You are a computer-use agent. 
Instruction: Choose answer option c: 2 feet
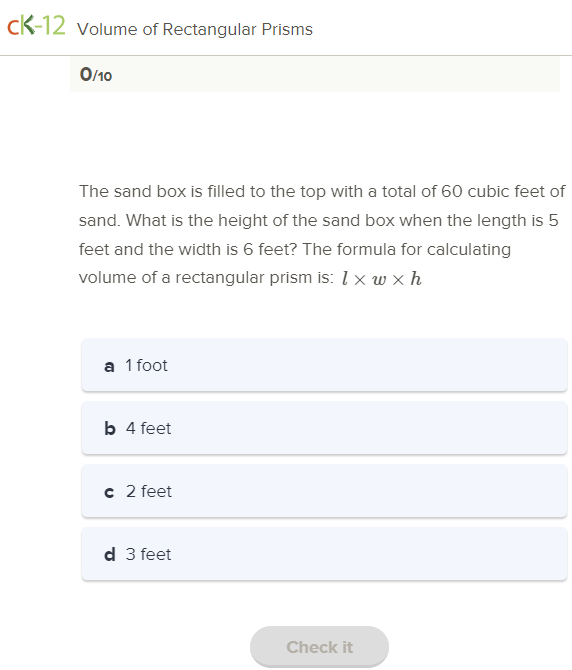click(x=324, y=491)
